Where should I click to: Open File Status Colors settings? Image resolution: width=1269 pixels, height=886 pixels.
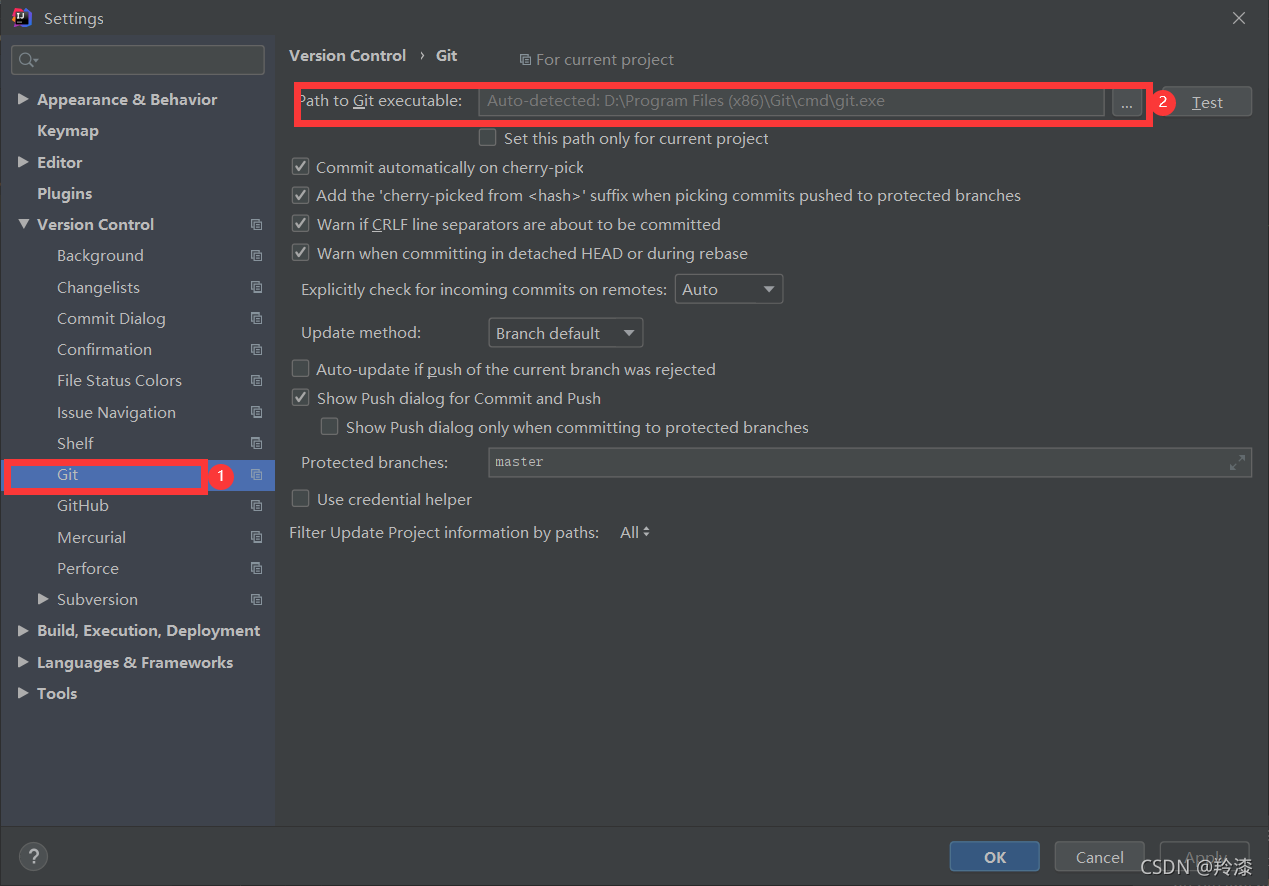point(119,381)
